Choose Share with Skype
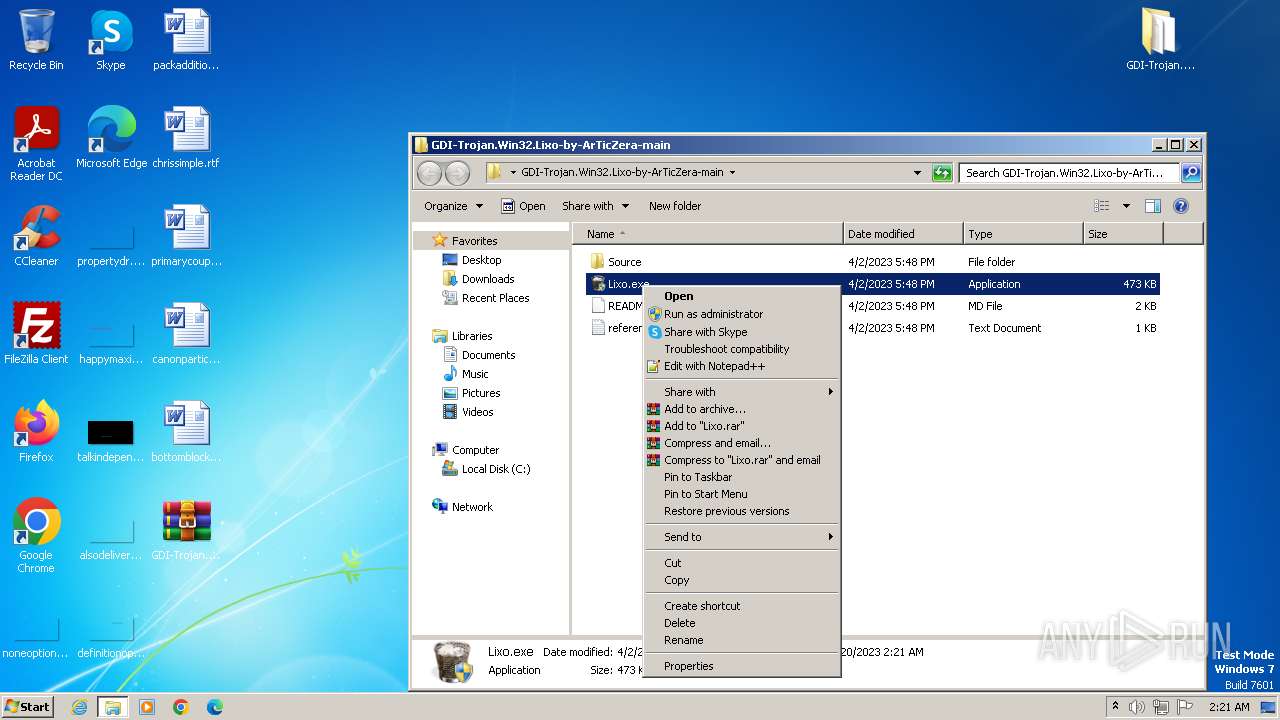Image resolution: width=1280 pixels, height=720 pixels. tap(741, 332)
